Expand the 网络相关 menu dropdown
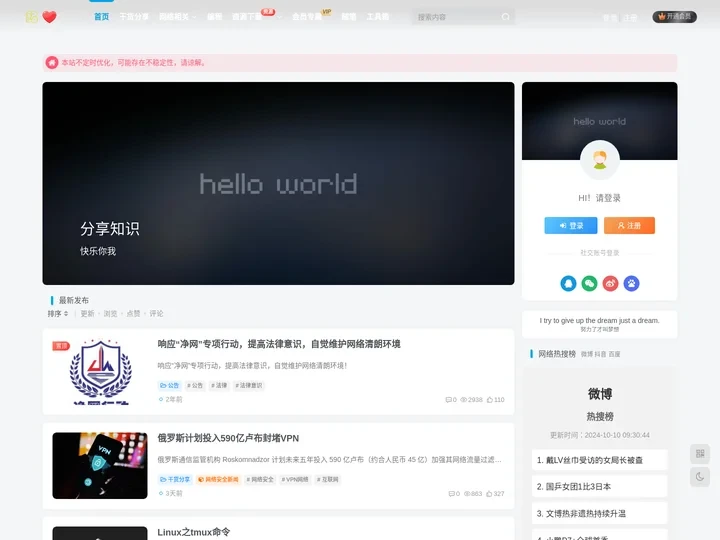This screenshot has width=720, height=540. click(178, 17)
